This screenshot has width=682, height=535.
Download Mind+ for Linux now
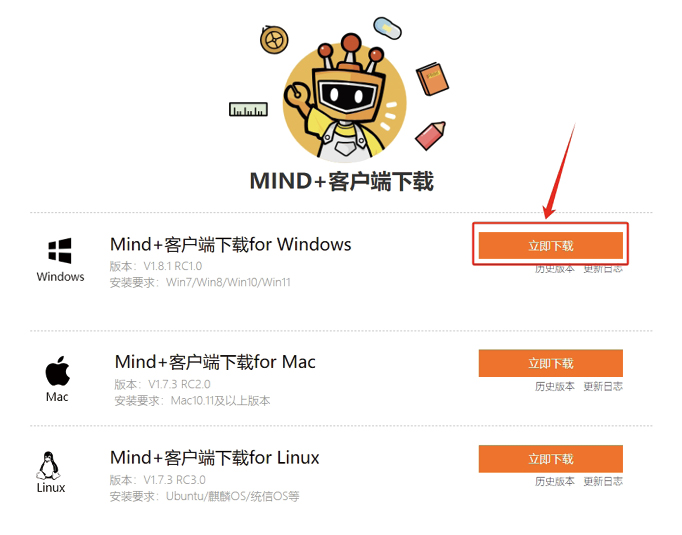(551, 459)
